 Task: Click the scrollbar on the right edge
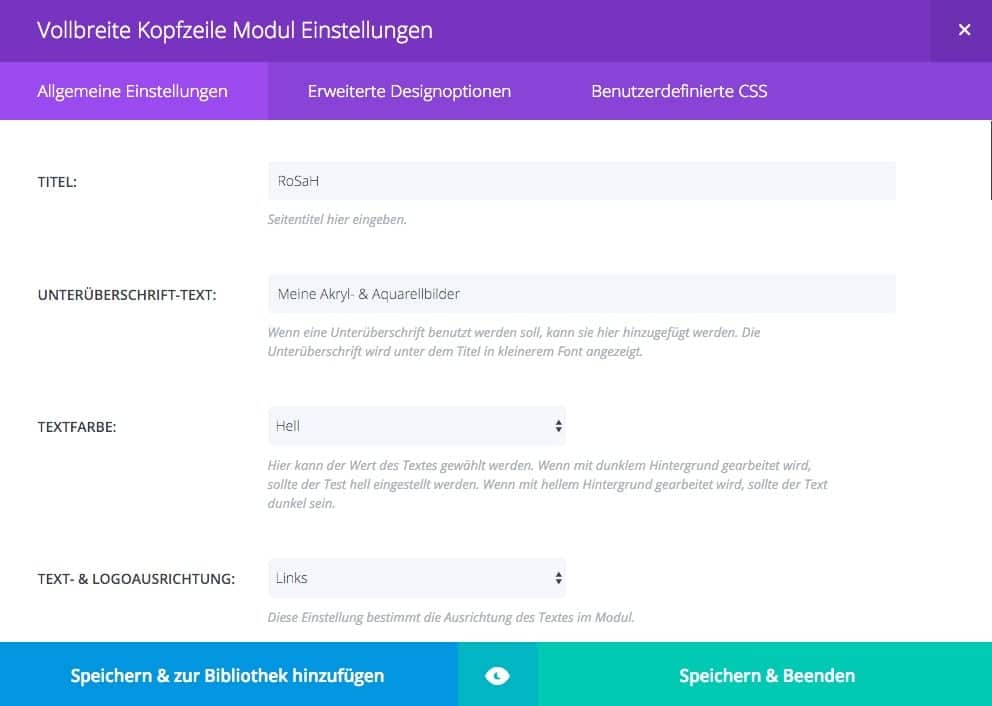pyautogui.click(x=990, y=161)
